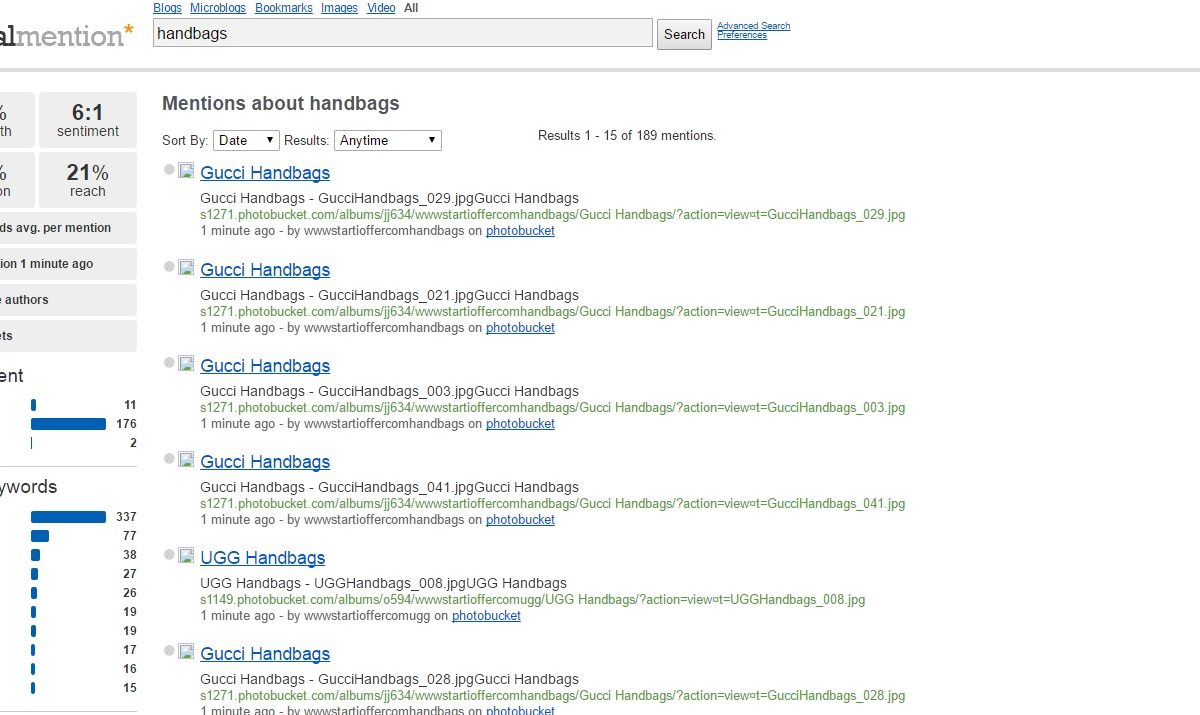
Task: Click the photobucket link under GucciHandbags_029
Action: click(x=520, y=231)
